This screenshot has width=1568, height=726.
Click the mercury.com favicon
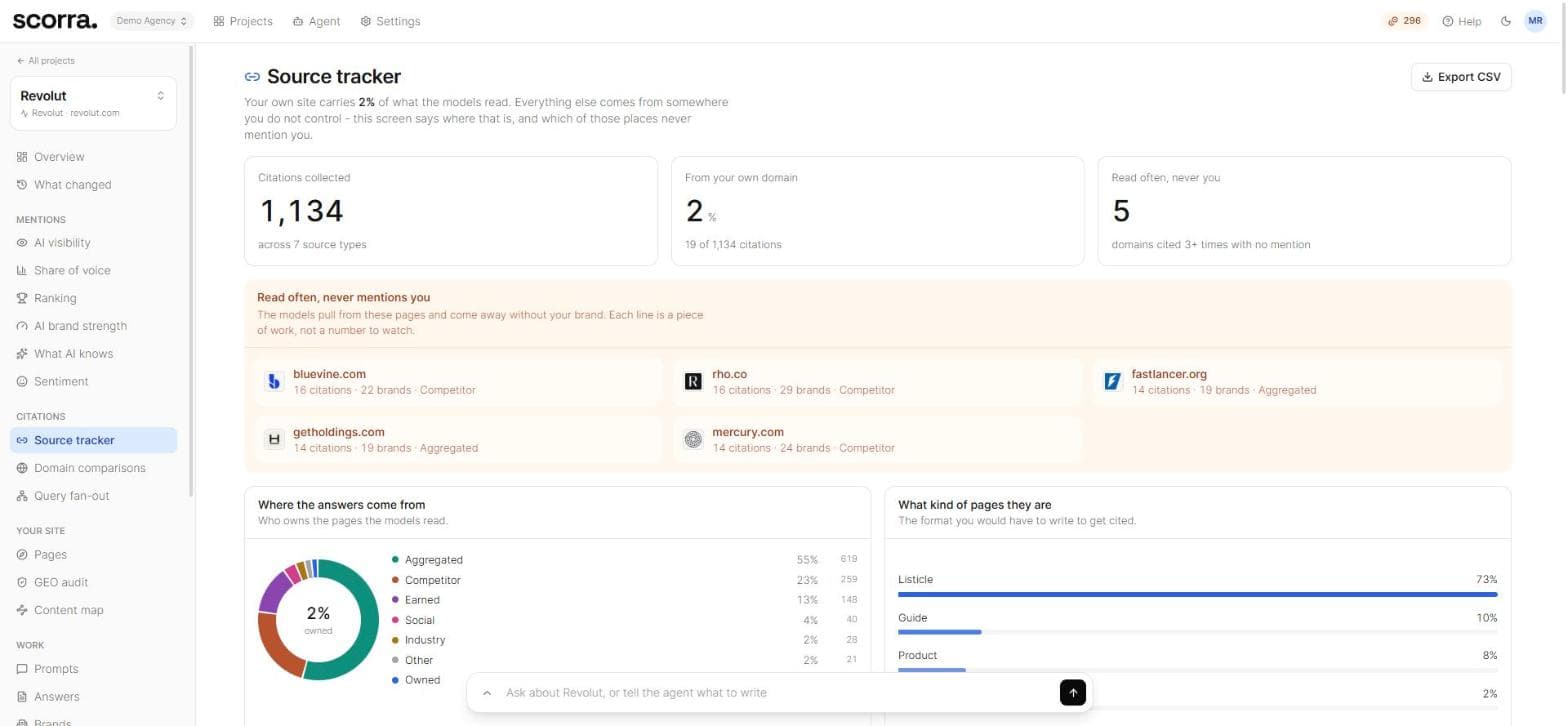(x=693, y=439)
